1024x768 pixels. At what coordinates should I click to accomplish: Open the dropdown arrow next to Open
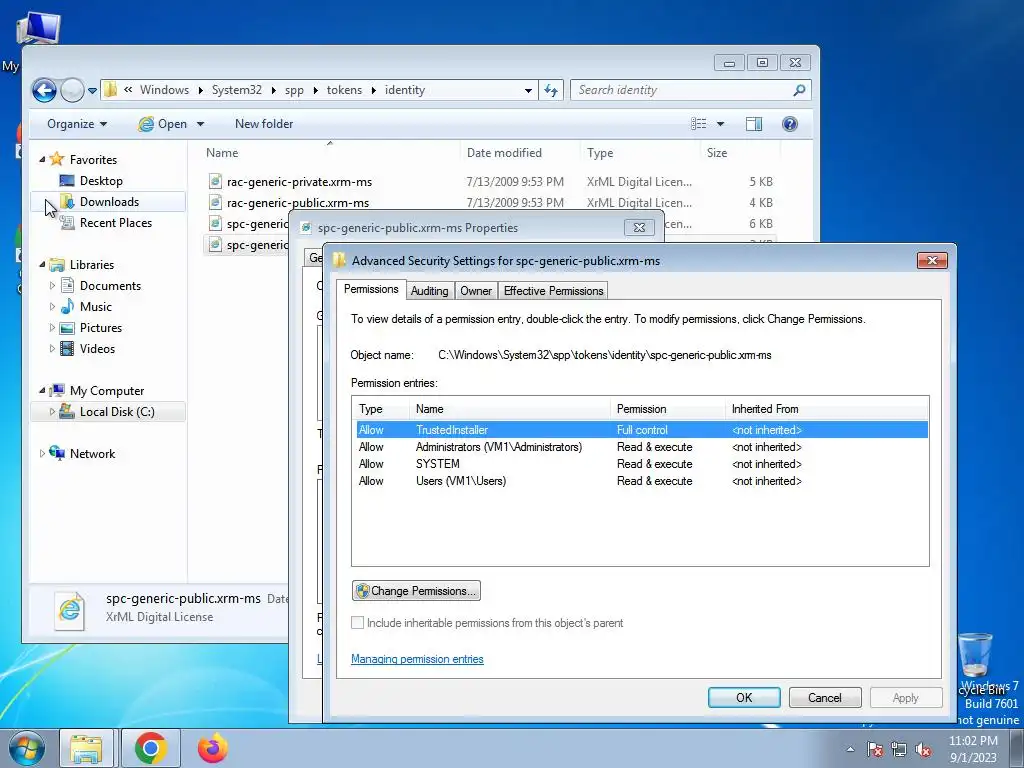coord(200,124)
